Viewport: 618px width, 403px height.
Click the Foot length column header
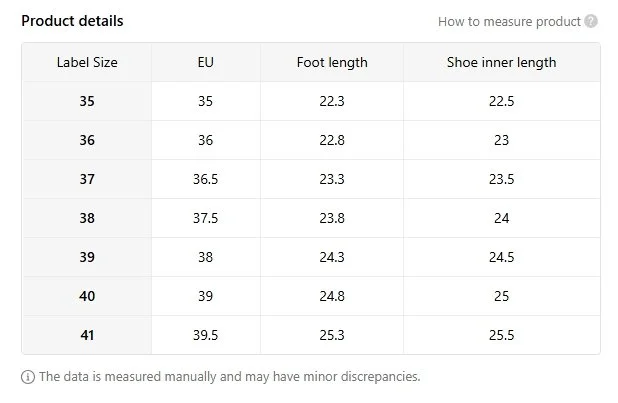pos(332,62)
